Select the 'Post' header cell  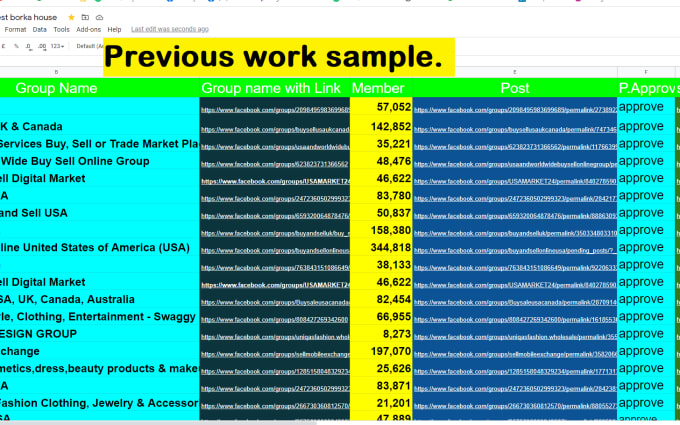click(x=515, y=88)
